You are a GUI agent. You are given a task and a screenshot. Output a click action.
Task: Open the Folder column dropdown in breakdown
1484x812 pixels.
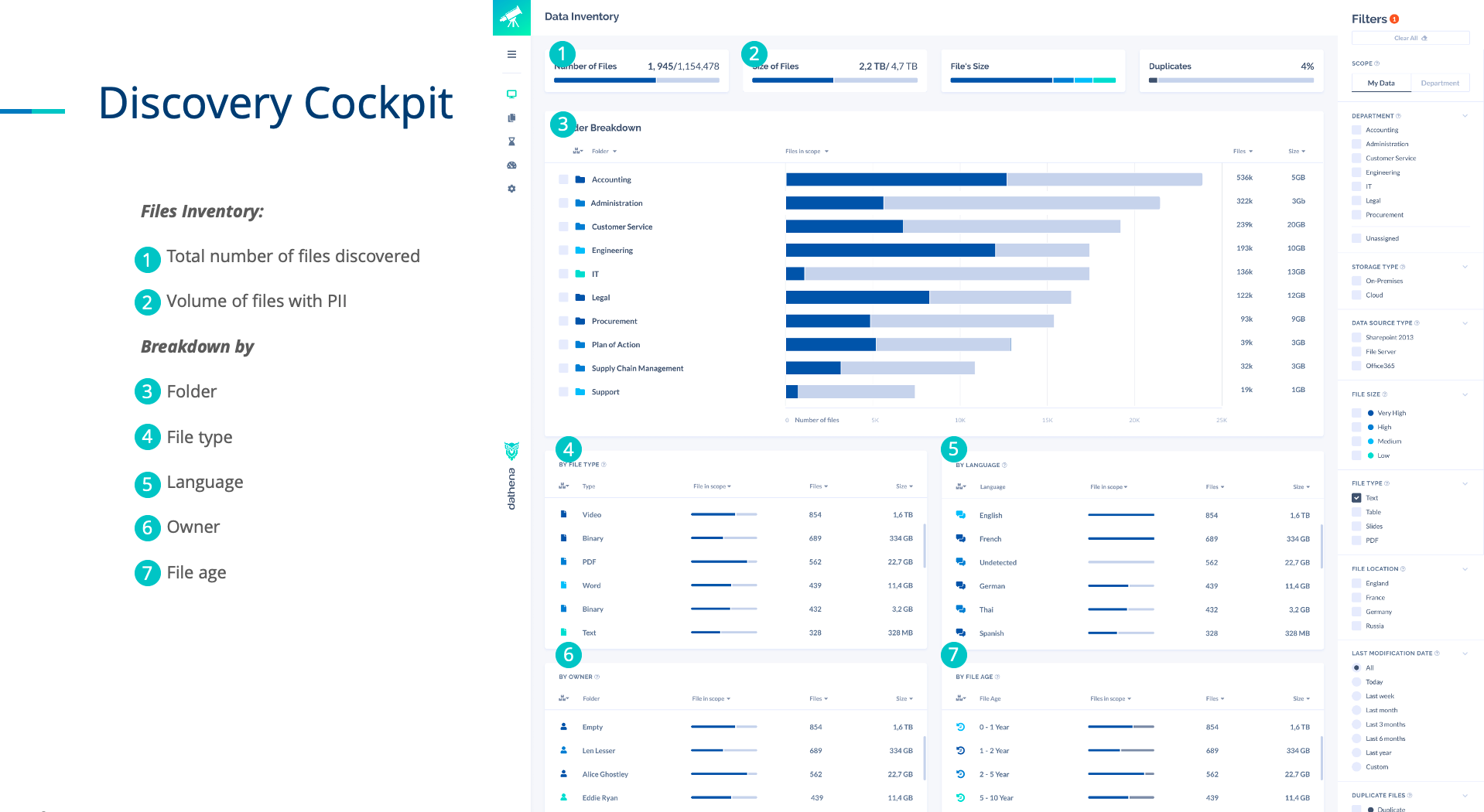pos(604,151)
